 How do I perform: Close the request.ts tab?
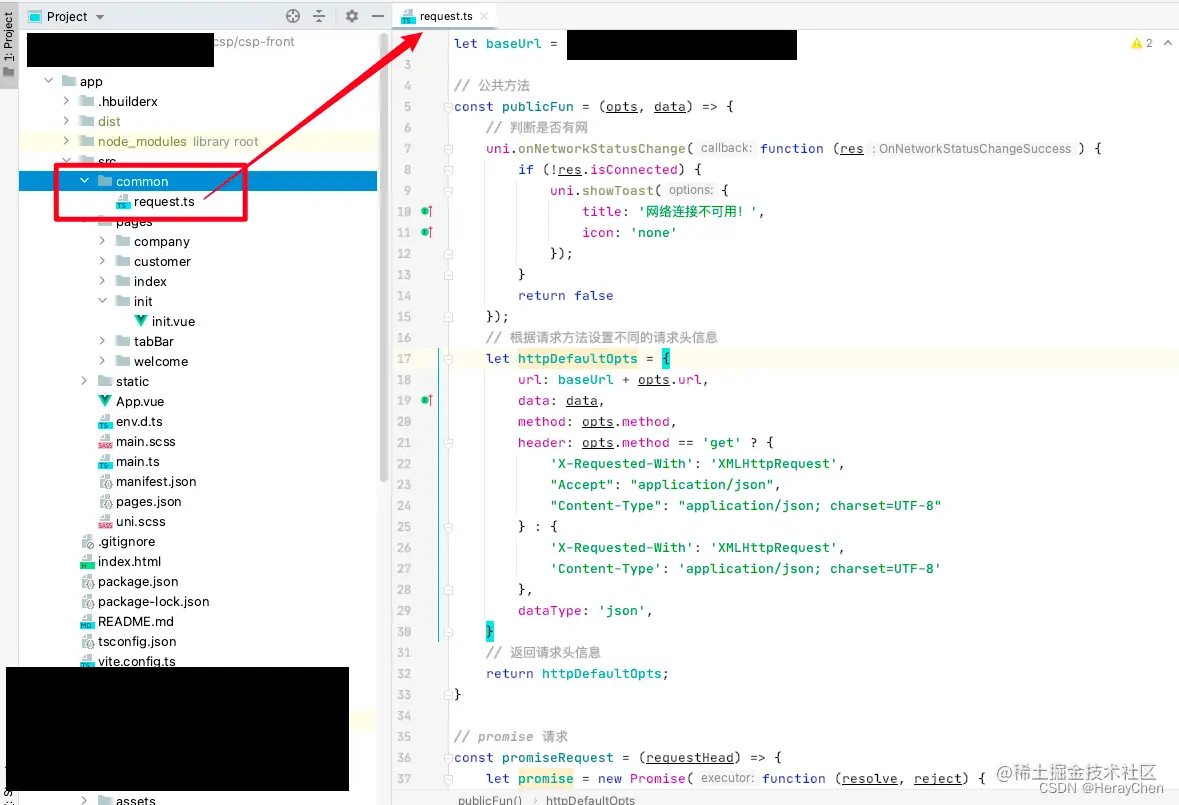(484, 16)
